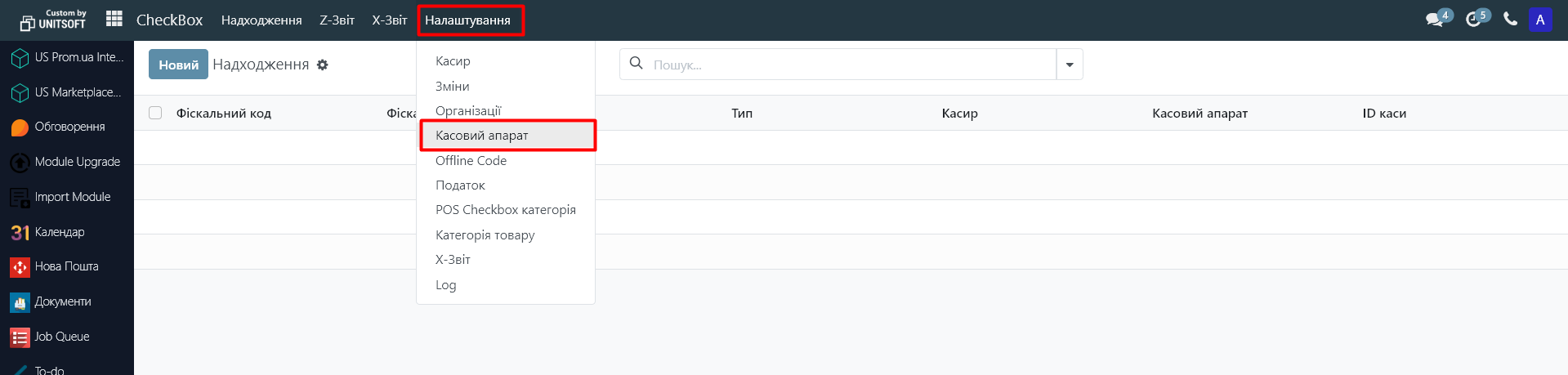The height and width of the screenshot is (375, 1568).
Task: Open the X-Звіт top menu
Action: [389, 20]
